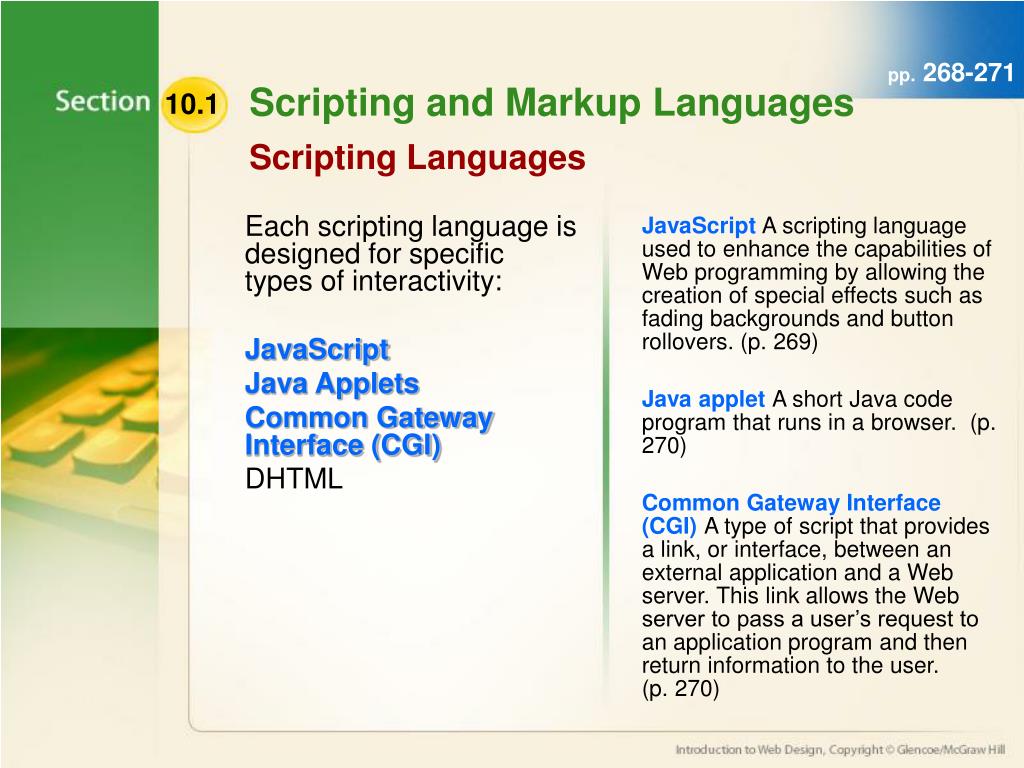Click the 'DHTML' list item

tap(294, 479)
